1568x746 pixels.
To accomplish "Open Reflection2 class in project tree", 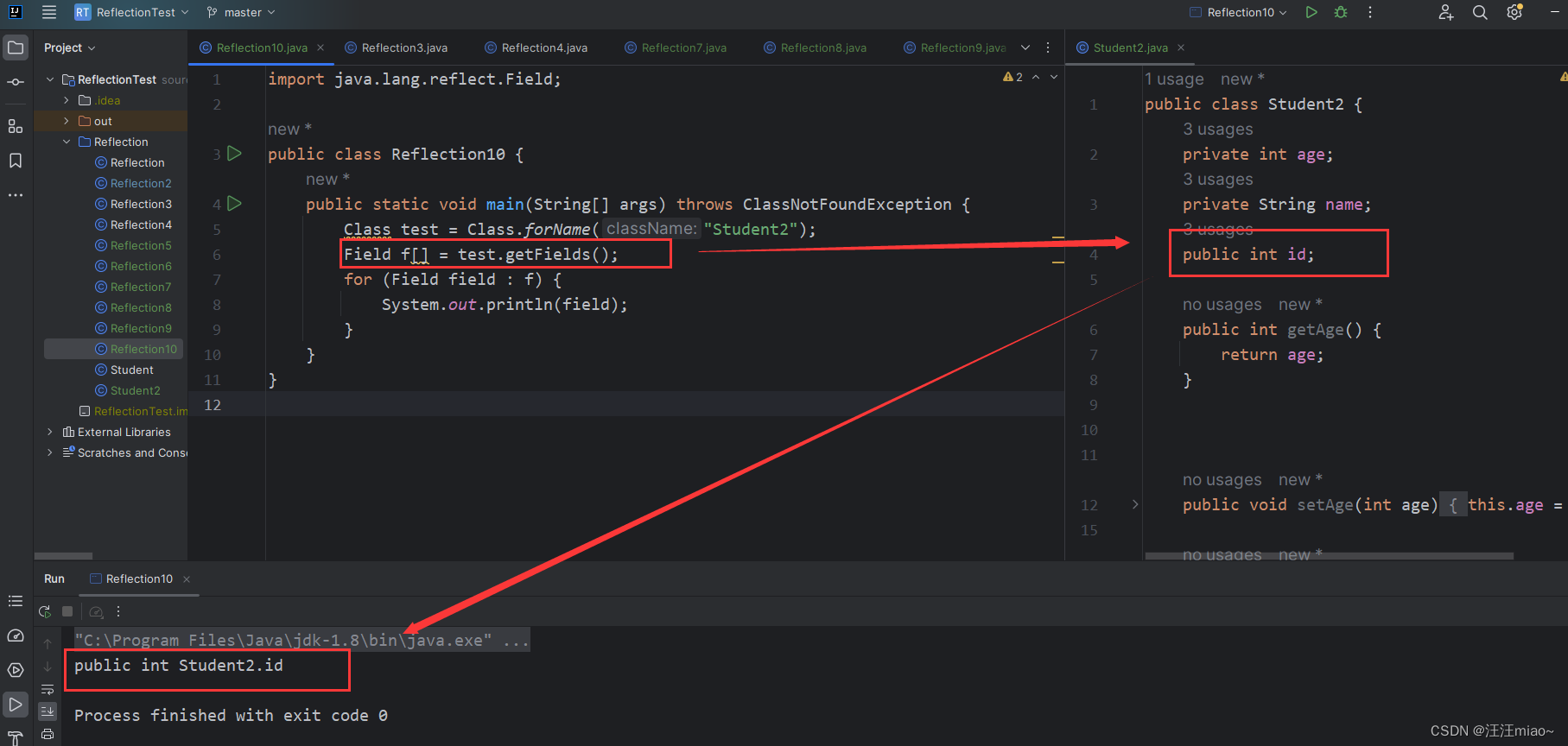I will click(141, 183).
